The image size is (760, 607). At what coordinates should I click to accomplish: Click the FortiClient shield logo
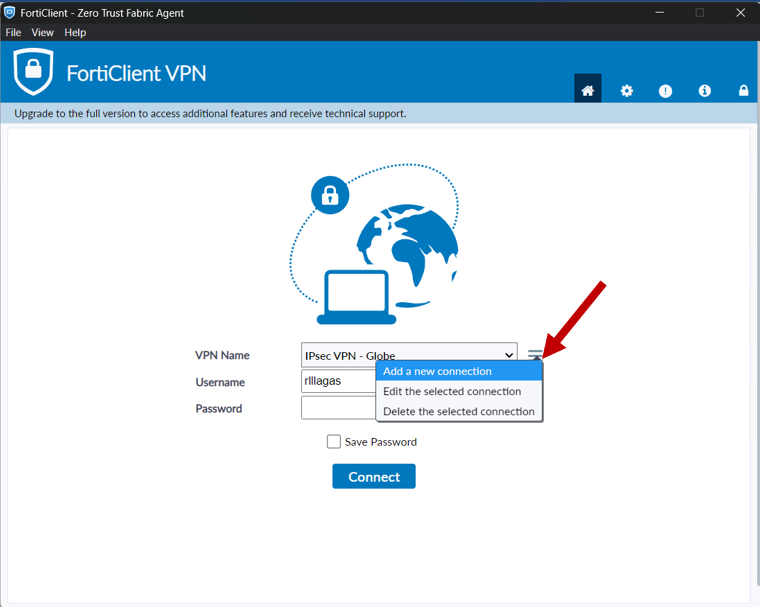click(33, 71)
